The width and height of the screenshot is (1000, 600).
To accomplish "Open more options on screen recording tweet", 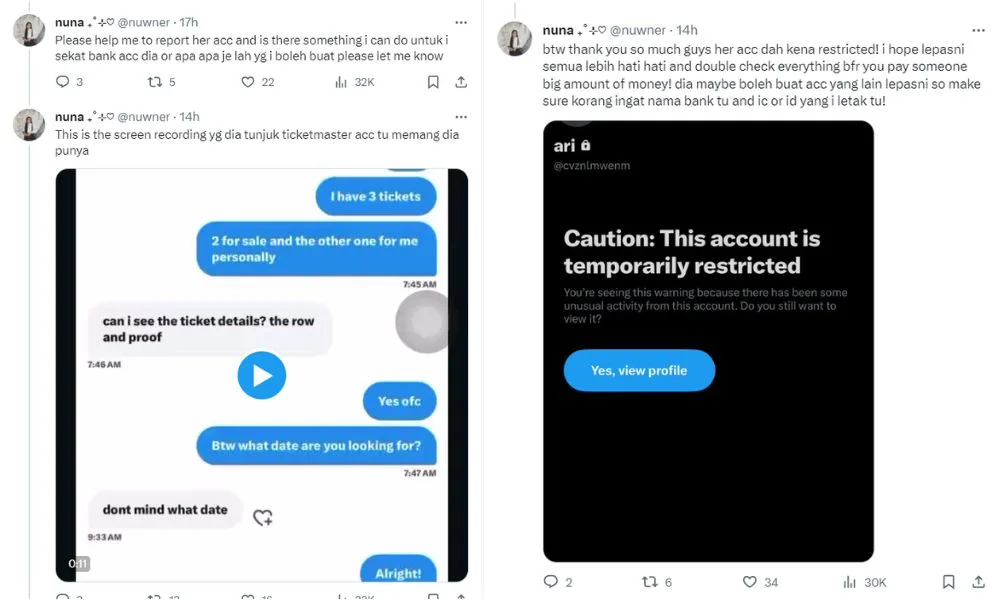I will click(x=461, y=117).
